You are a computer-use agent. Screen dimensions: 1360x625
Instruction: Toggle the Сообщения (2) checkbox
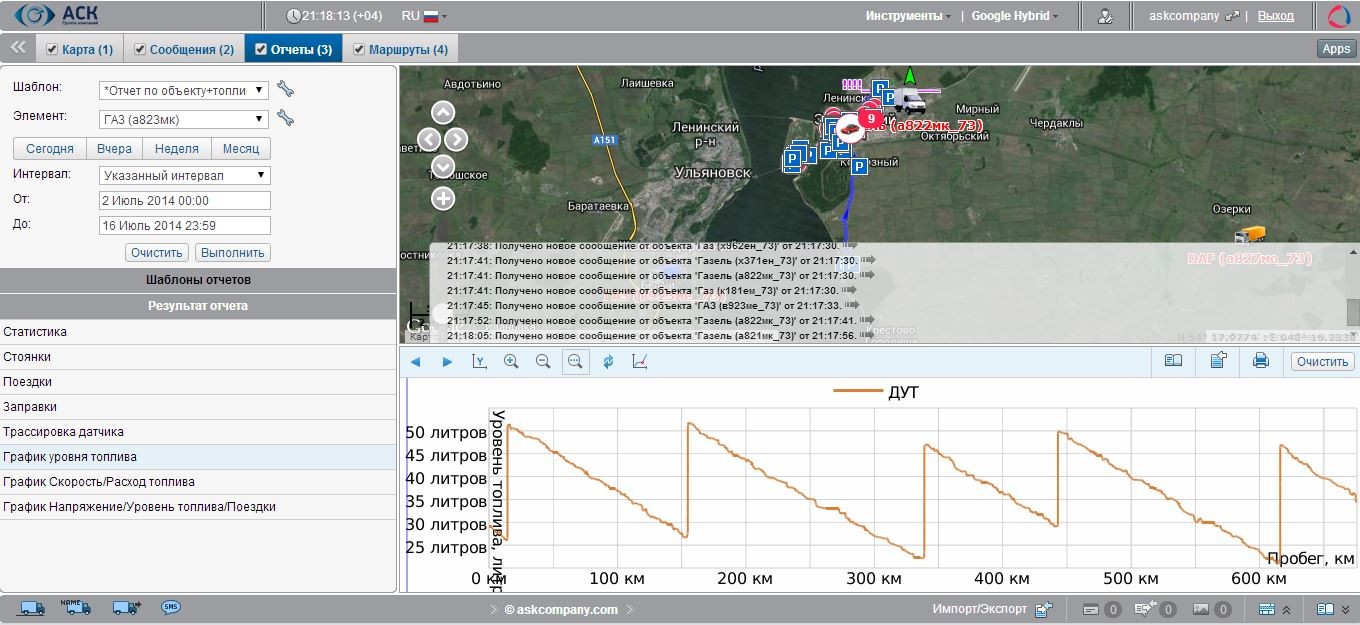[140, 49]
